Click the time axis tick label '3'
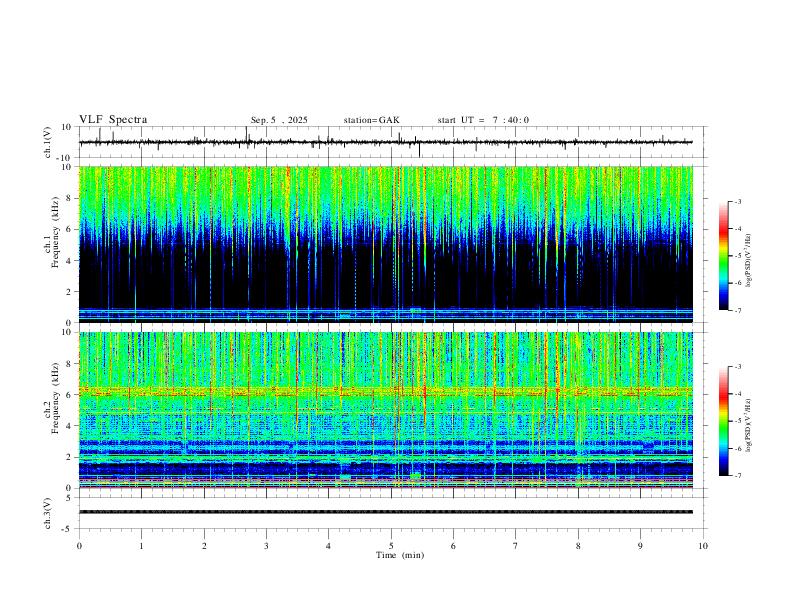 point(266,546)
